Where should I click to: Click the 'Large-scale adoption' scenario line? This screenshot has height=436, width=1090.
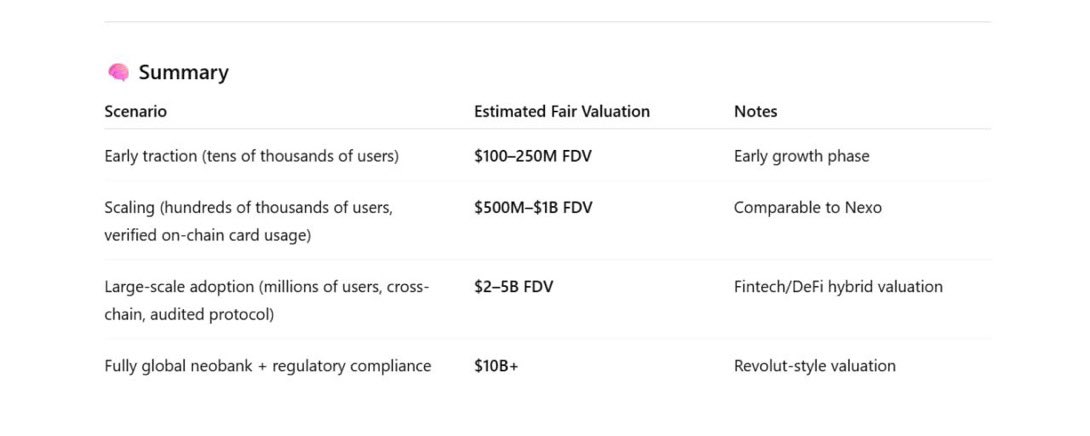(266, 287)
